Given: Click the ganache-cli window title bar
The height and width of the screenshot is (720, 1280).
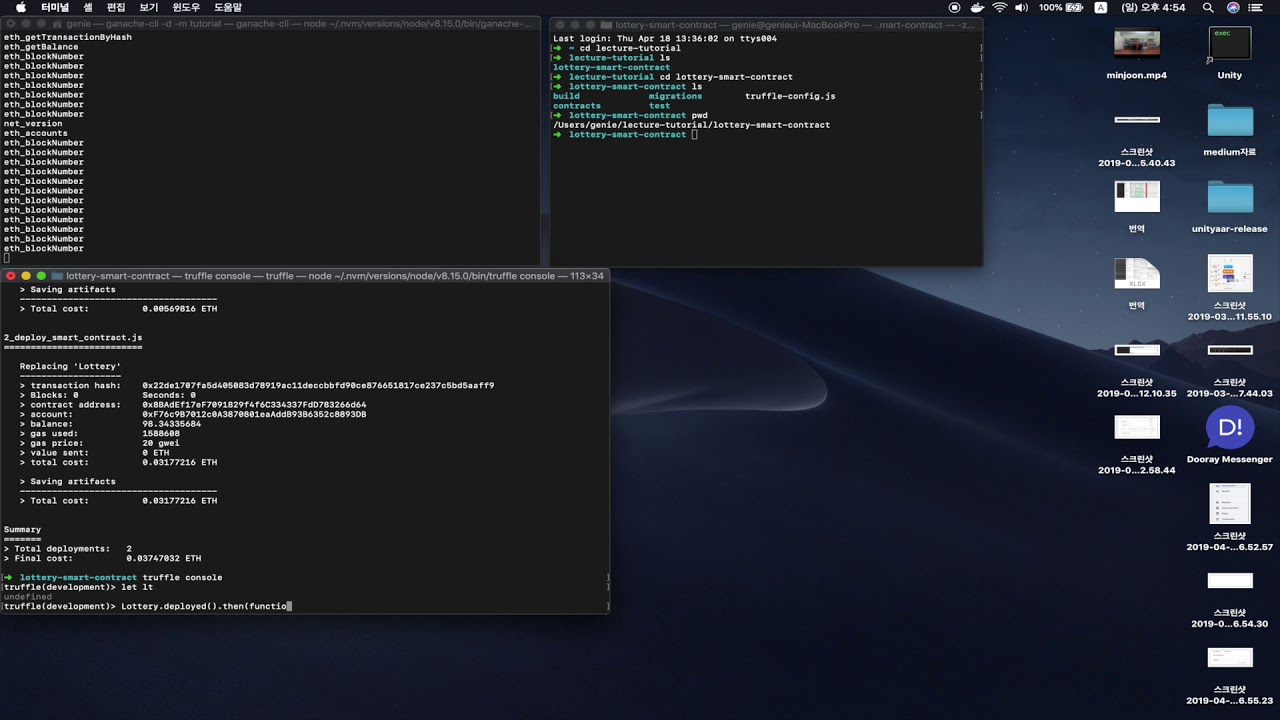Looking at the screenshot, I should pos(270,23).
